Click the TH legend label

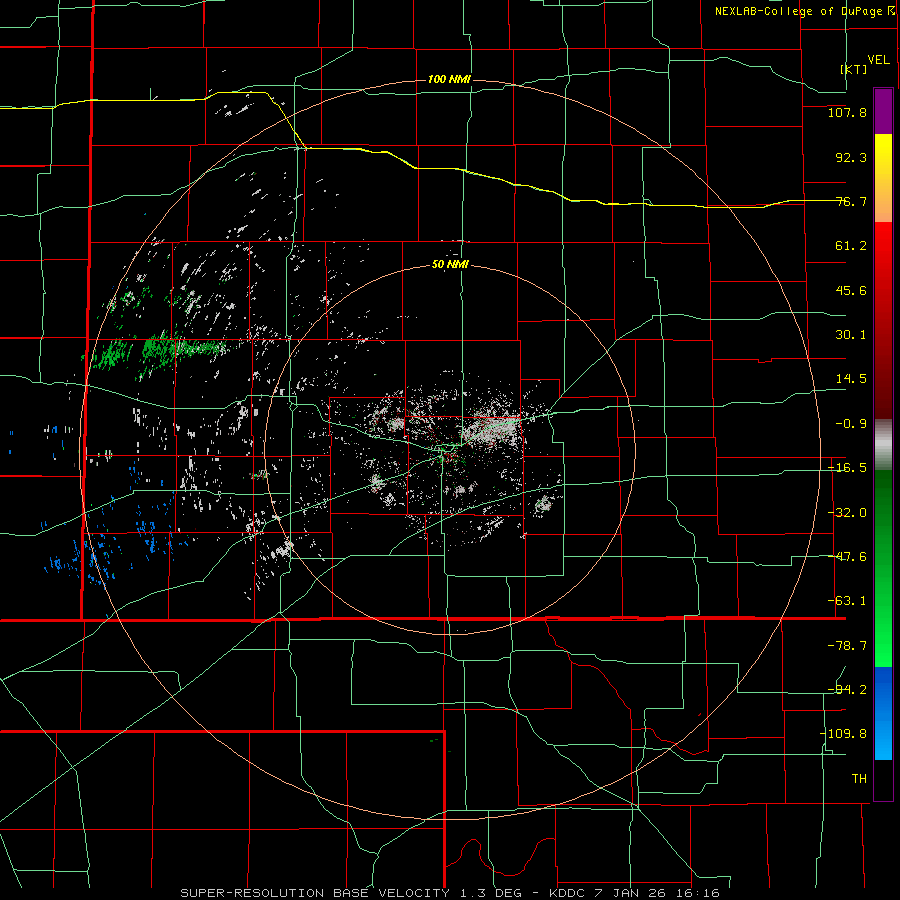coord(859,779)
